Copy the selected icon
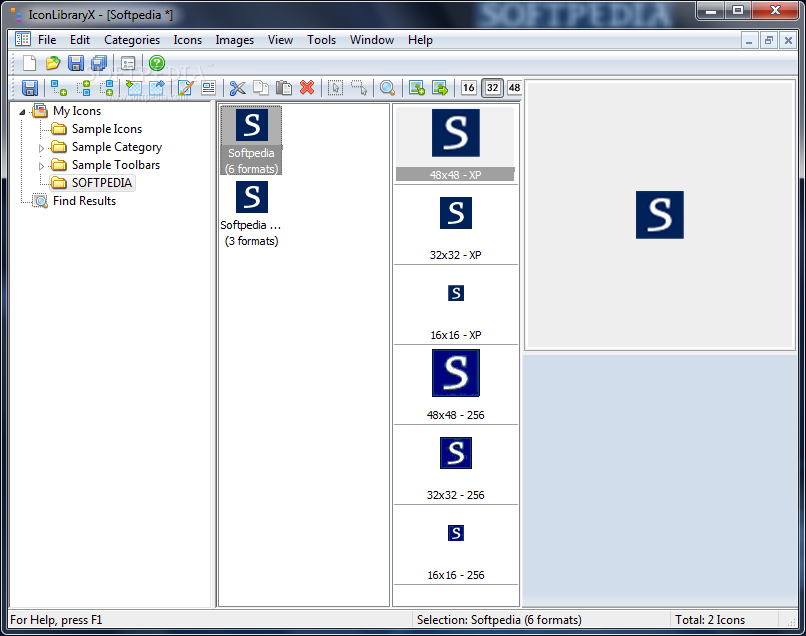This screenshot has width=806, height=636. coord(261,88)
